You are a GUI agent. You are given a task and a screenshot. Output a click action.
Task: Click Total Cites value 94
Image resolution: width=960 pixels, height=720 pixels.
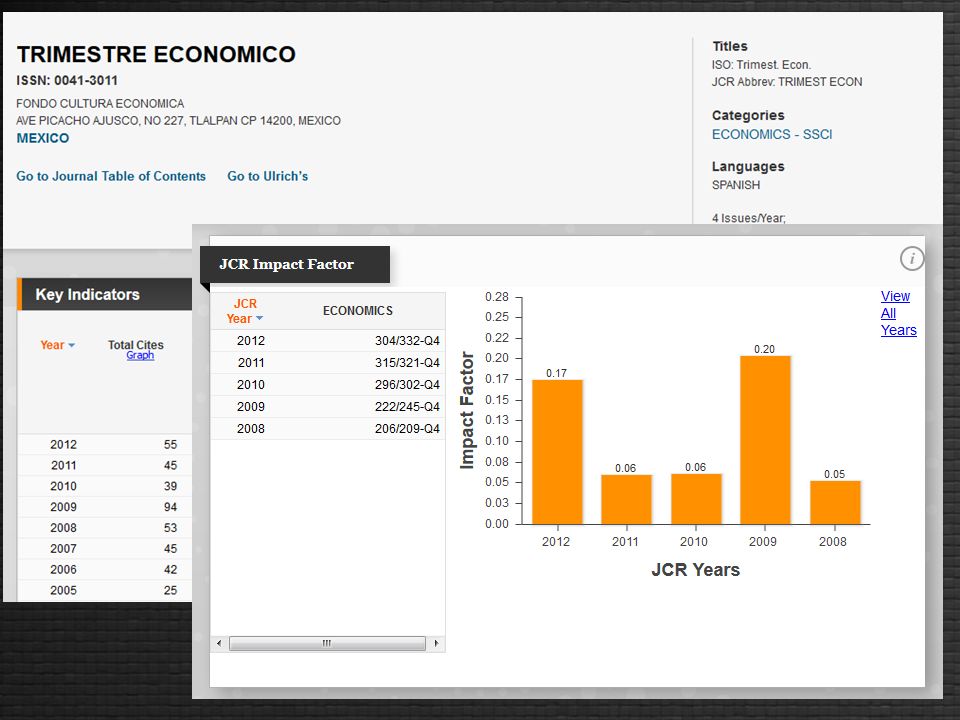point(170,508)
